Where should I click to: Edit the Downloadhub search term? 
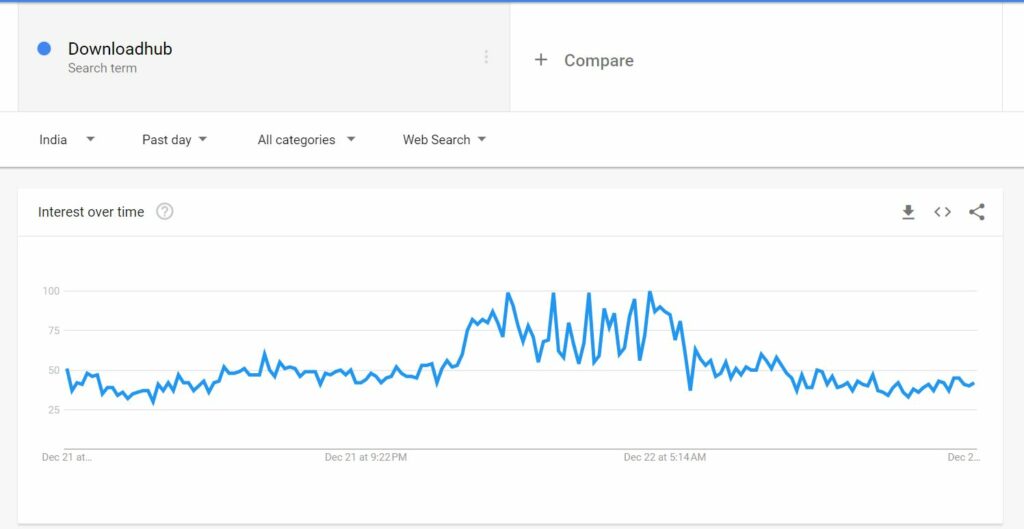pyautogui.click(x=120, y=49)
